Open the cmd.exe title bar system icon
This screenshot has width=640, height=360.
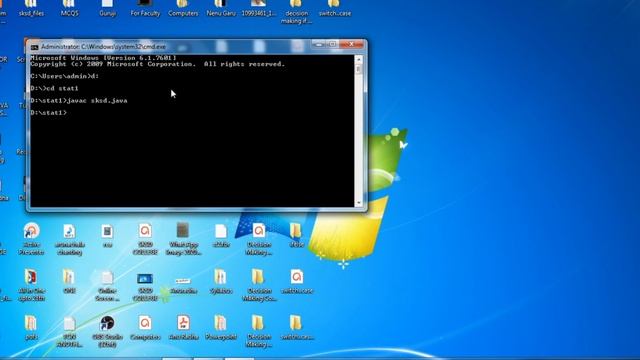tap(35, 47)
